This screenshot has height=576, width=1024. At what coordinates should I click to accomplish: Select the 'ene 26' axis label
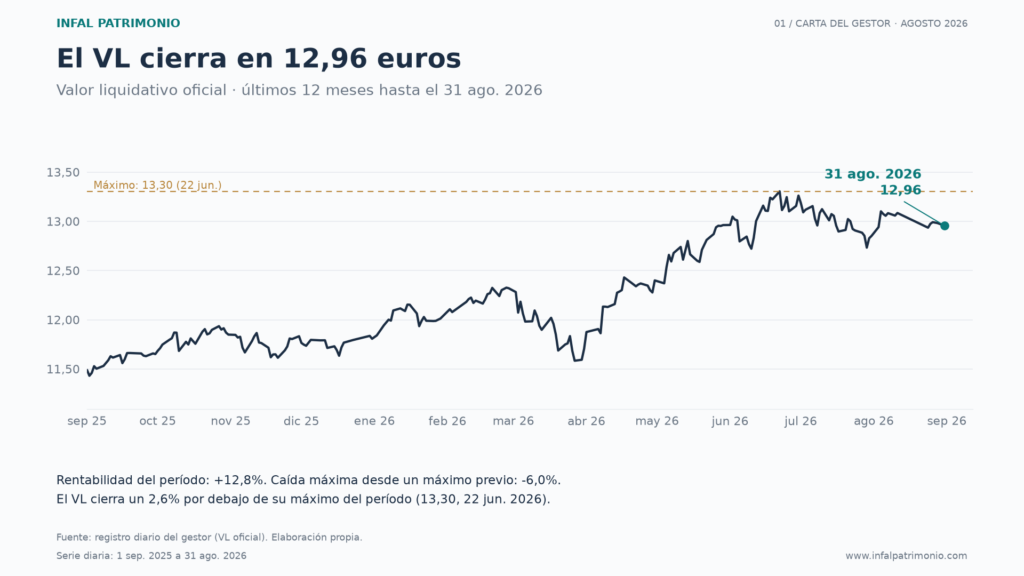click(x=374, y=421)
